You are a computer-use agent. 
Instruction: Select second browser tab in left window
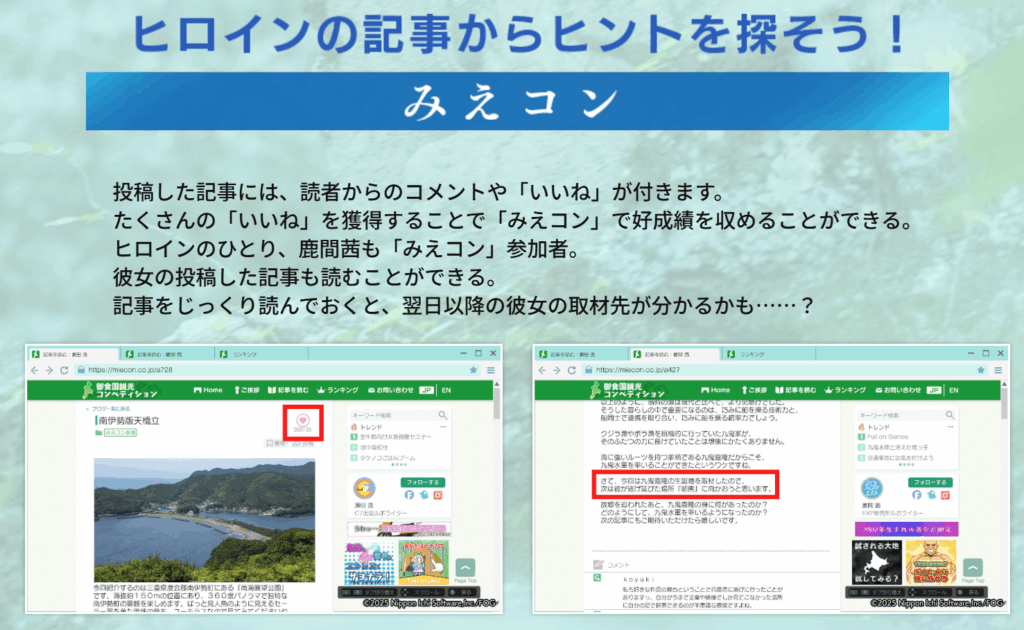168,354
